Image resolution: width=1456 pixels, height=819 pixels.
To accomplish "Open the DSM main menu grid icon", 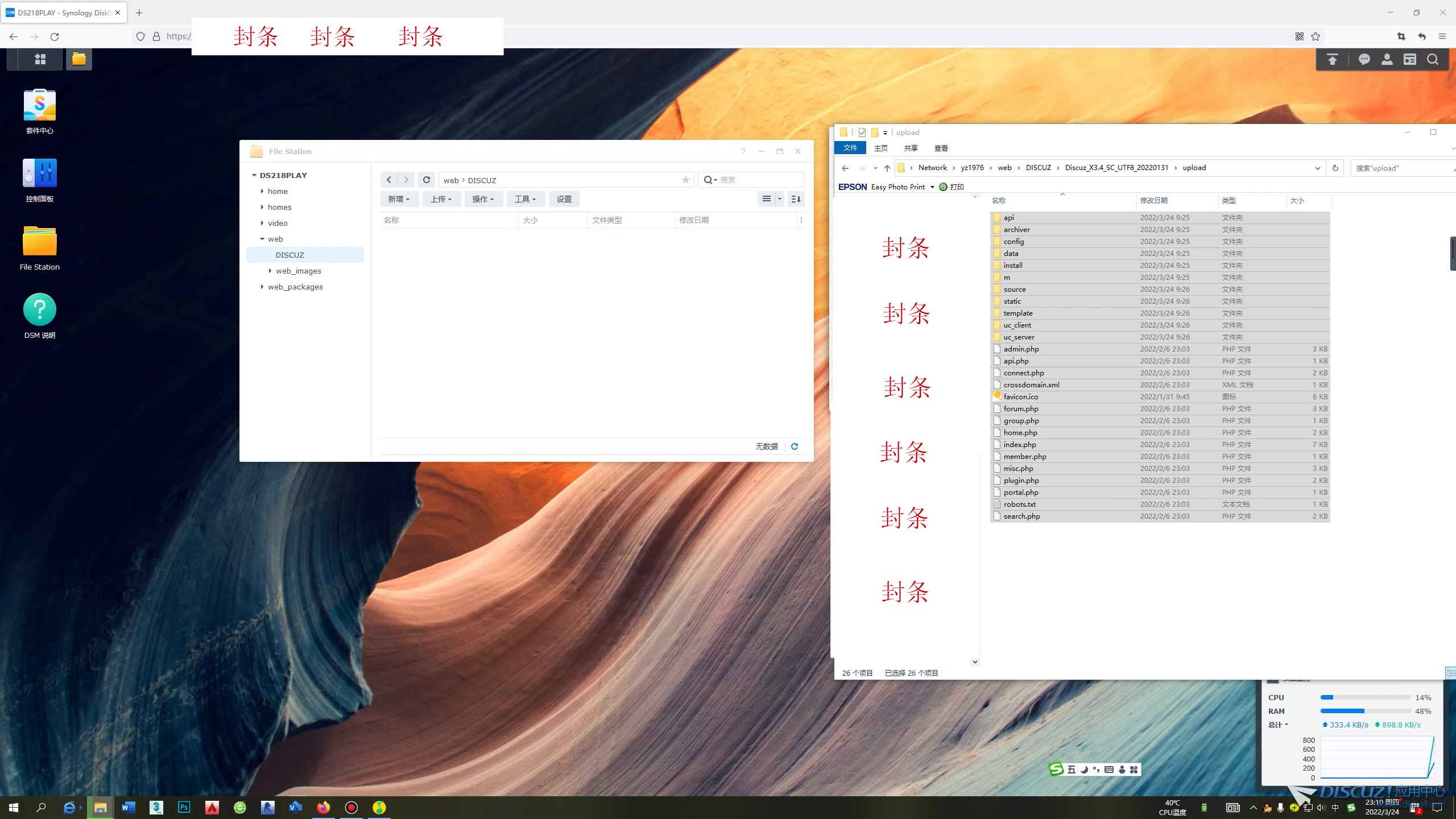I will (40, 59).
